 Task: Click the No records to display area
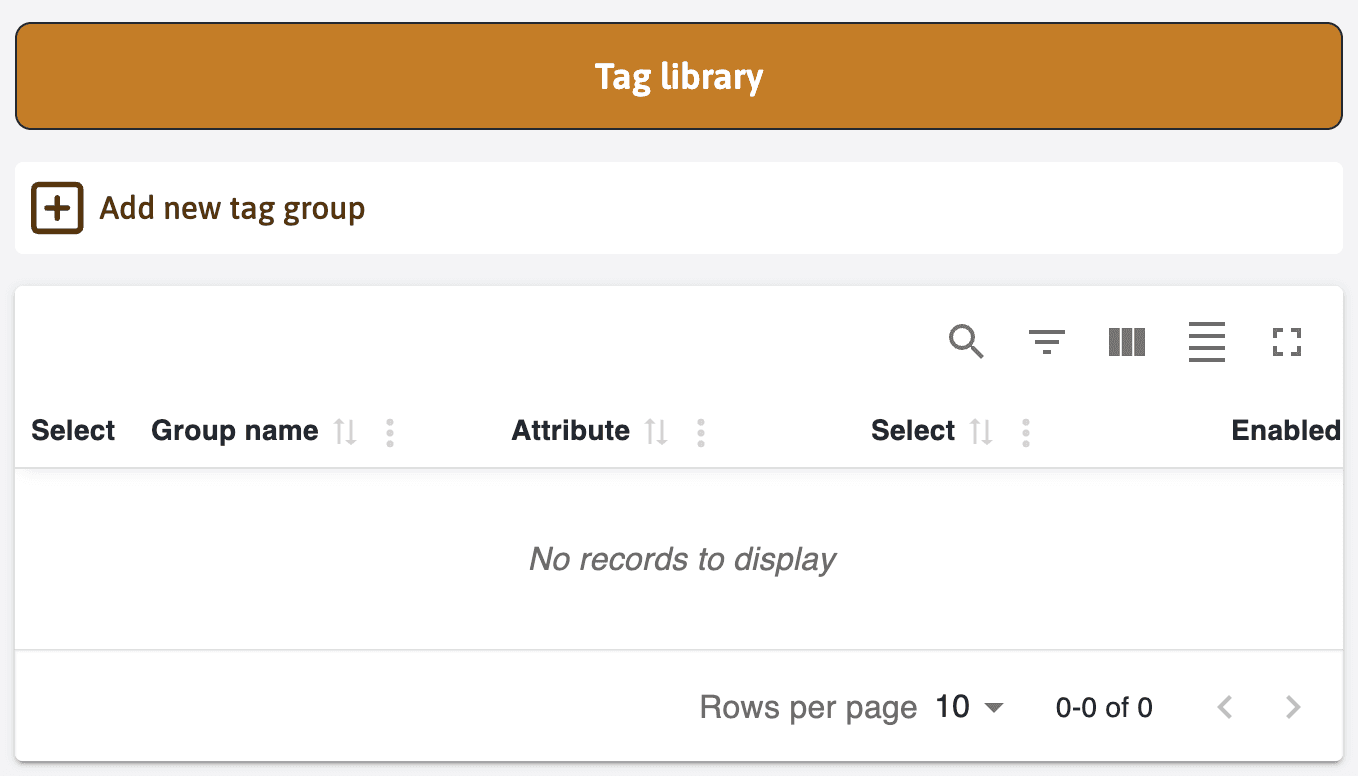(x=681, y=560)
